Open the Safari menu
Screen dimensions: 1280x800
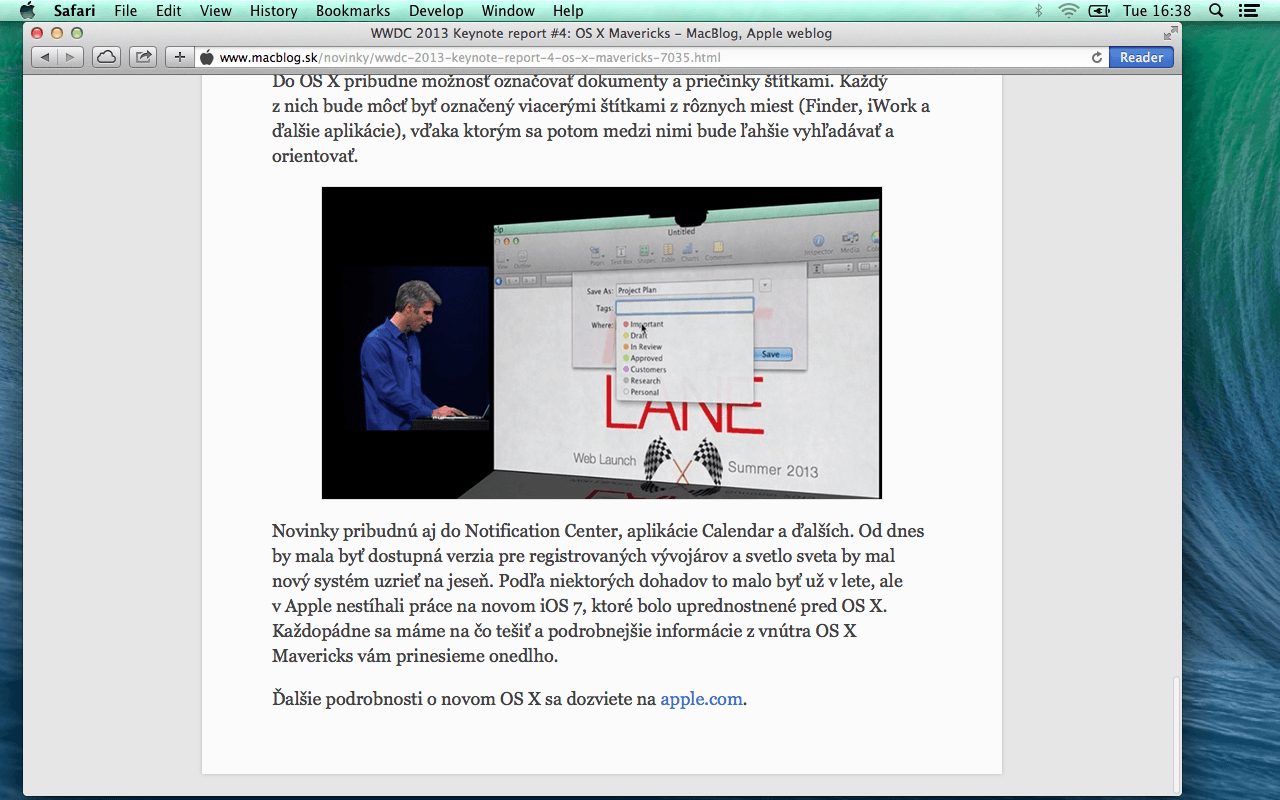coord(74,11)
